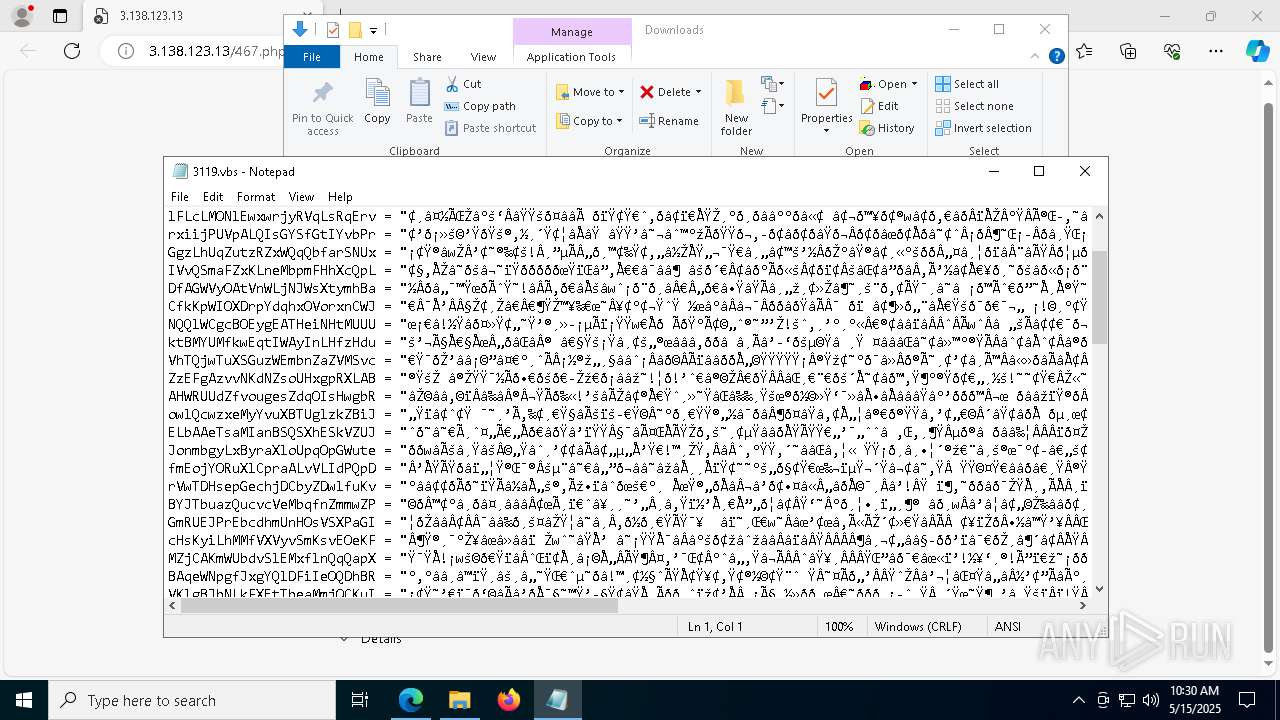The height and width of the screenshot is (720, 1280).
Task: Open Edge Browser essentials heart icon
Action: [x=1172, y=51]
